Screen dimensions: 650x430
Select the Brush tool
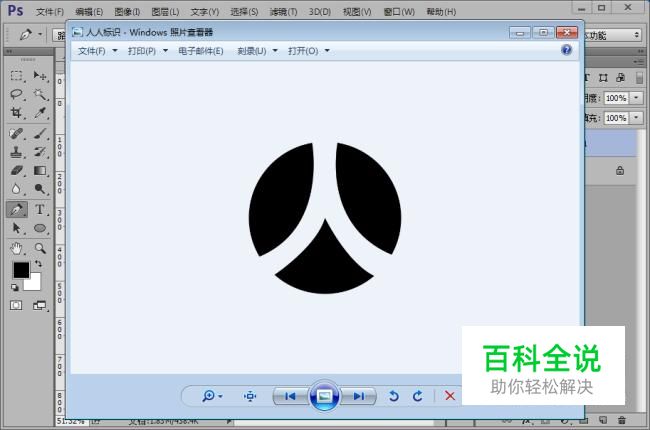tap(40, 134)
